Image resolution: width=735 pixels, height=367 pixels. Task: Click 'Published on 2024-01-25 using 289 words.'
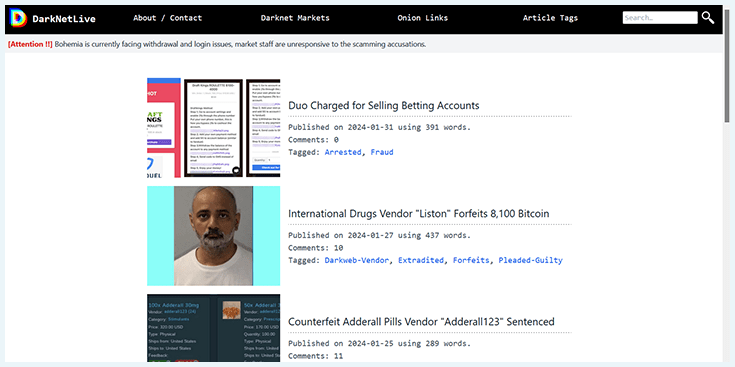click(x=379, y=344)
